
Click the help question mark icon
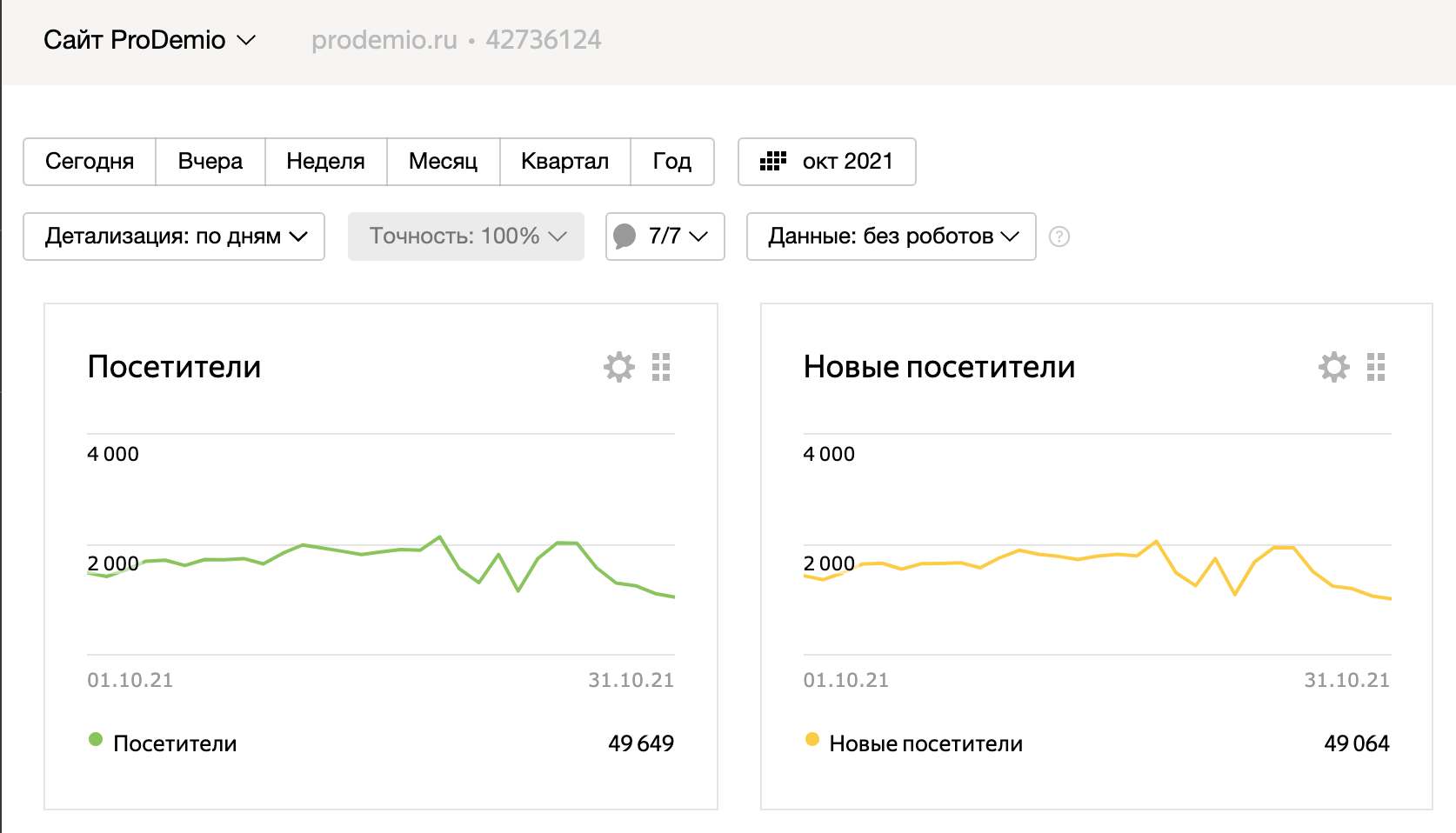1059,237
